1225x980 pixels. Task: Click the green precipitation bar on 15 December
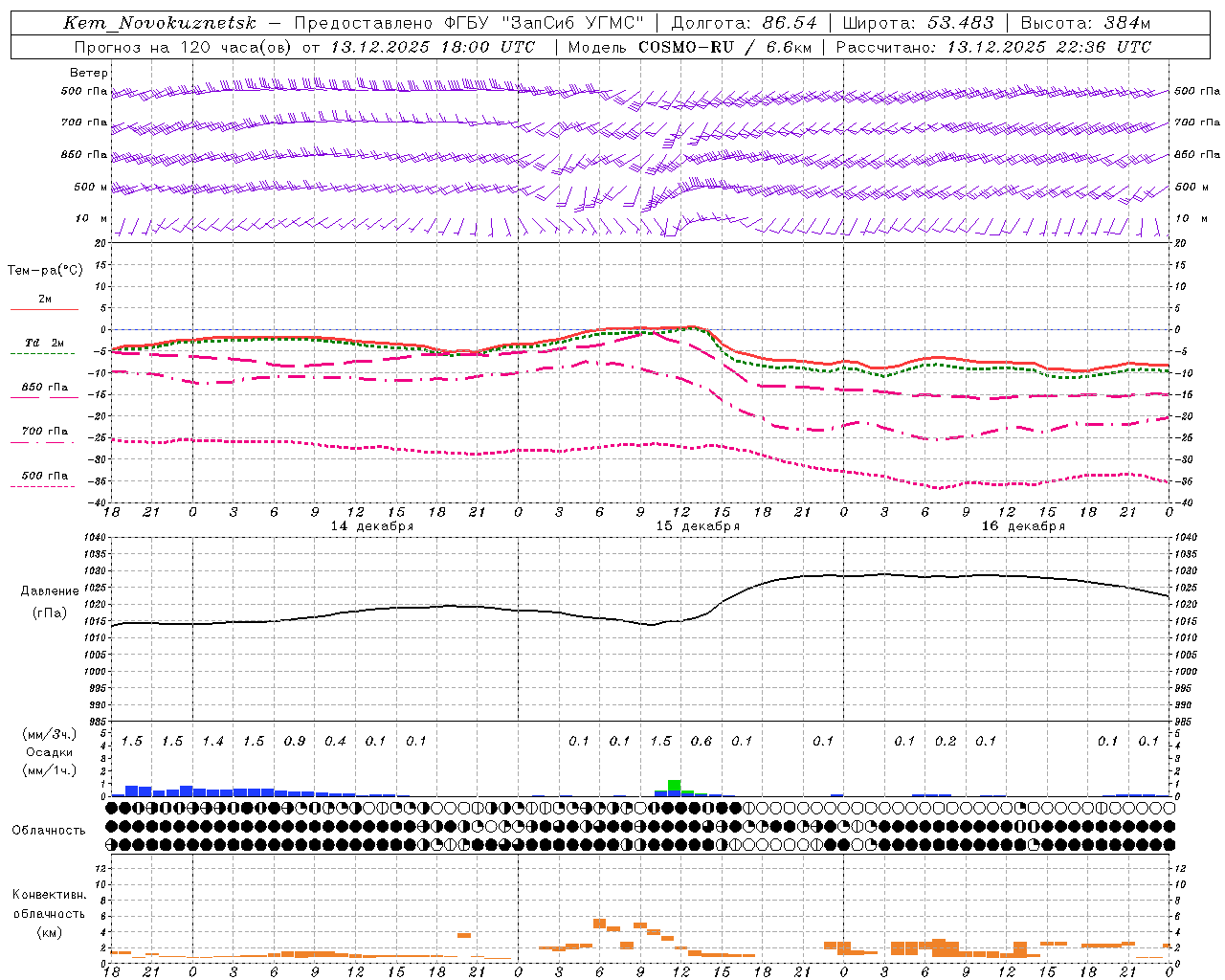[x=675, y=786]
